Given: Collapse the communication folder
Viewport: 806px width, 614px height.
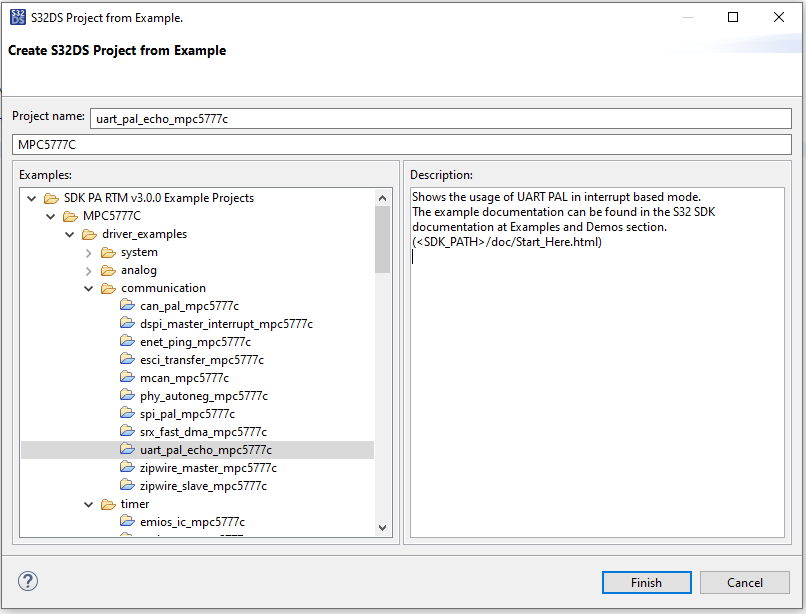Looking at the screenshot, I should click(x=89, y=288).
